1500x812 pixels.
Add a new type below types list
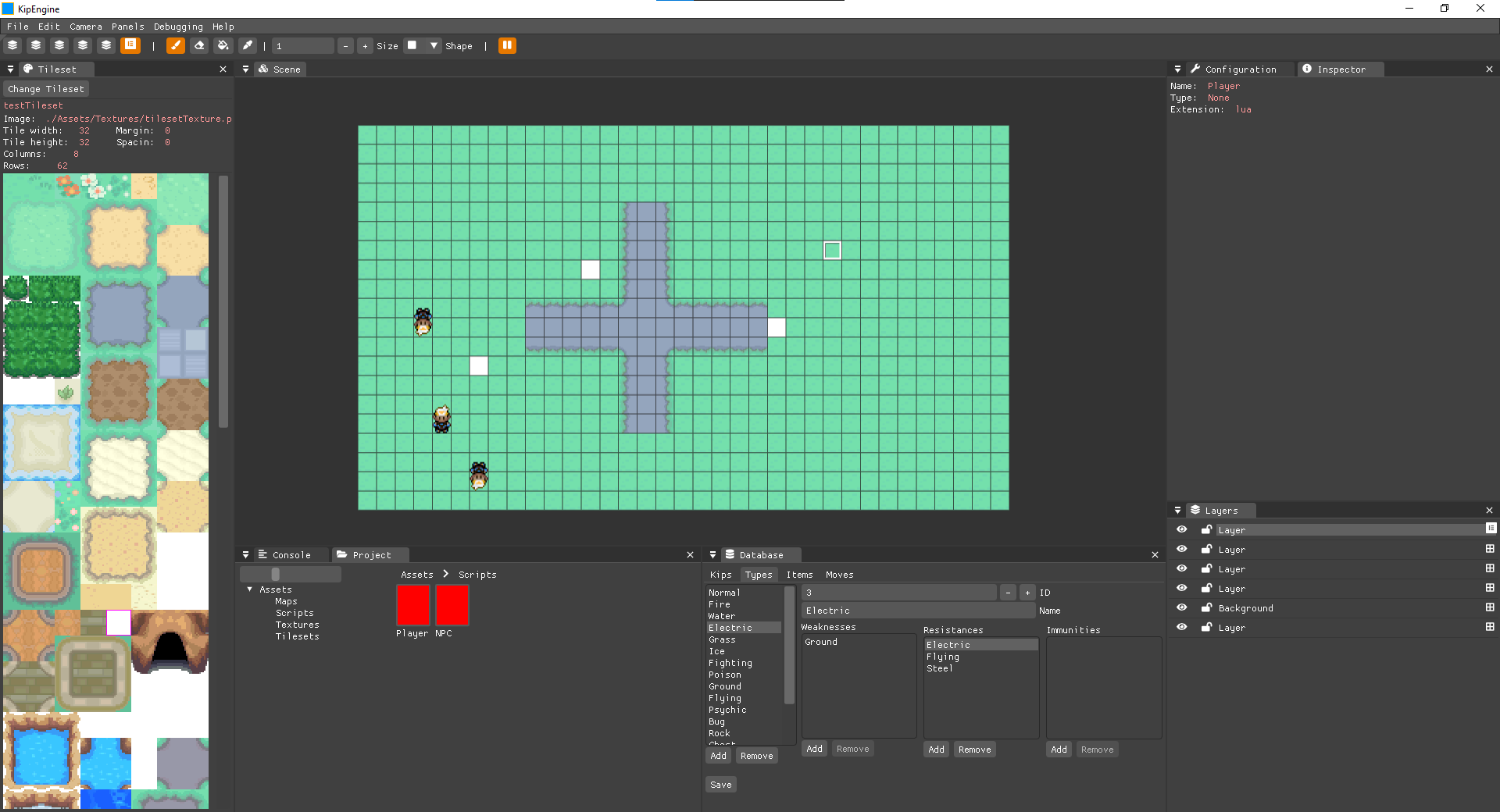(x=718, y=756)
